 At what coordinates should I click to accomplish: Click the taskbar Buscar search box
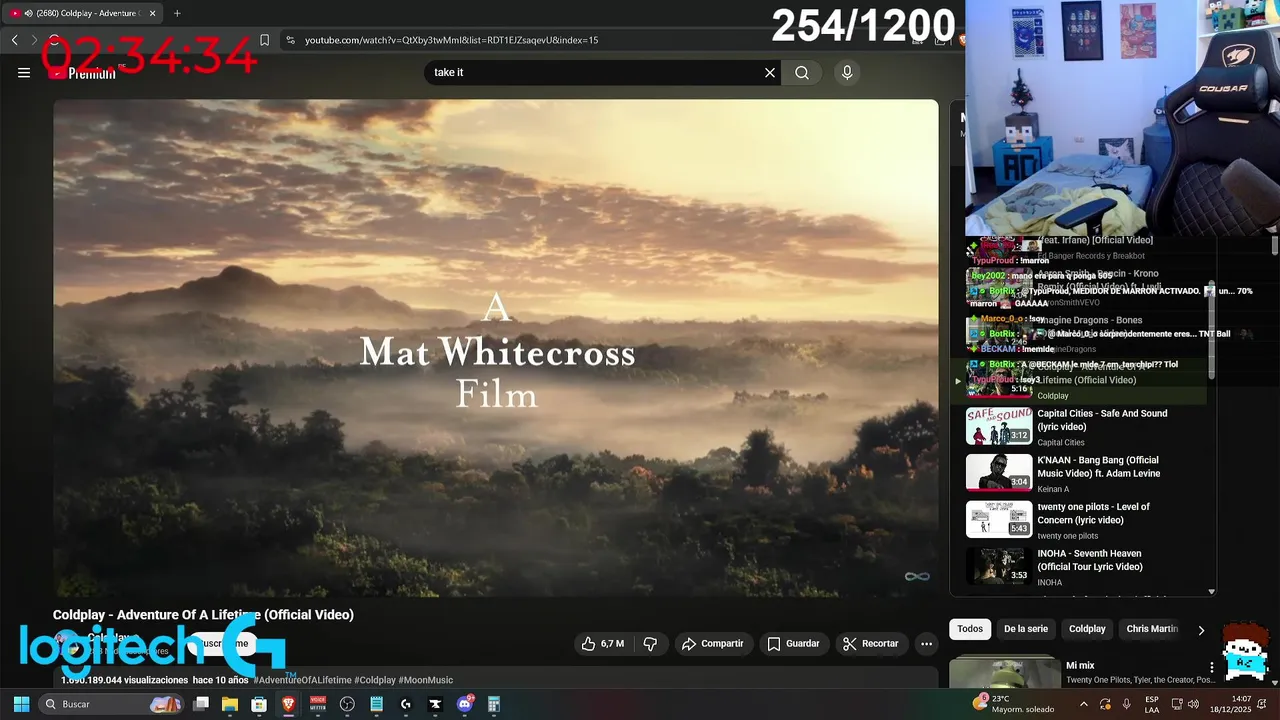click(112, 704)
